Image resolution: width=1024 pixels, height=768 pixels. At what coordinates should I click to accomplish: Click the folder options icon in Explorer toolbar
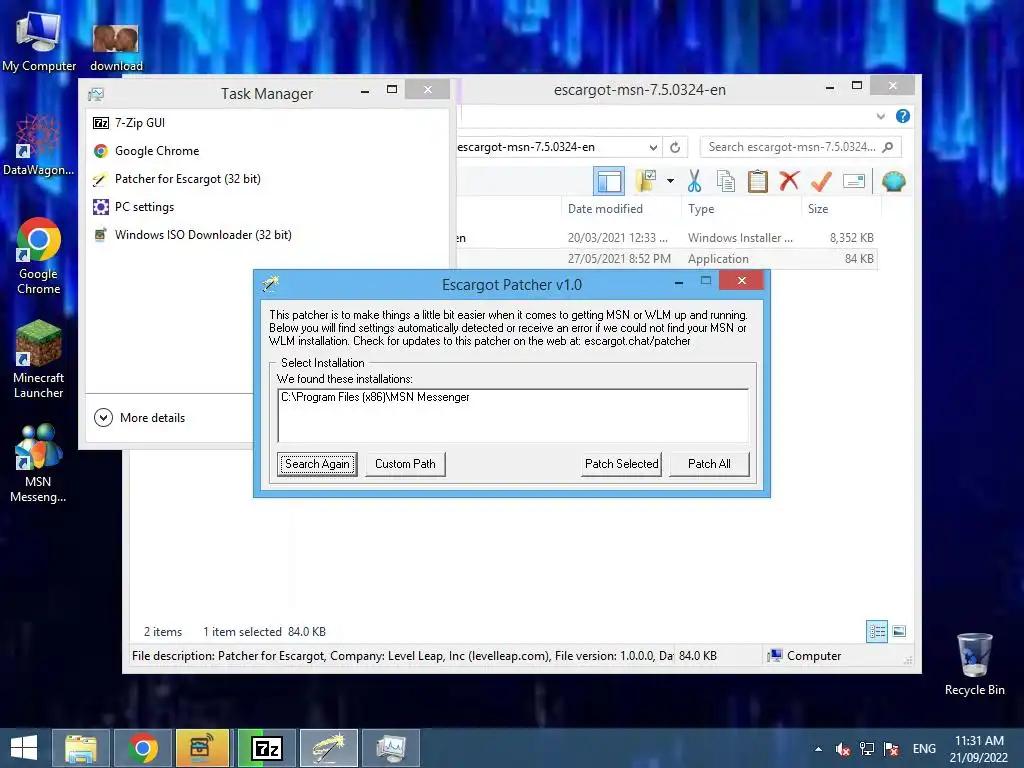coord(646,181)
